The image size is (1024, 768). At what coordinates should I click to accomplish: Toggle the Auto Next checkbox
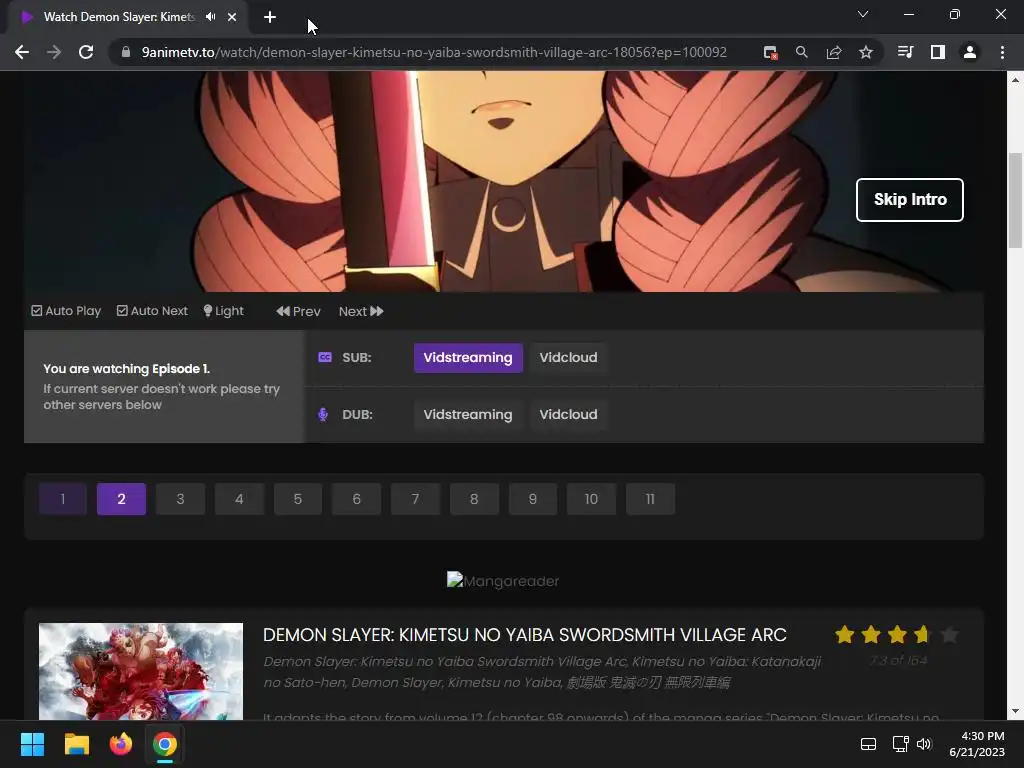(x=152, y=311)
